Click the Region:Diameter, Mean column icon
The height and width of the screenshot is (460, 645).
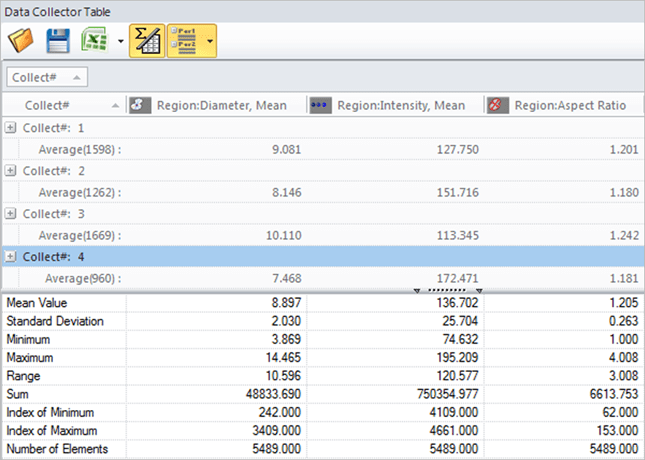pyautogui.click(x=140, y=105)
